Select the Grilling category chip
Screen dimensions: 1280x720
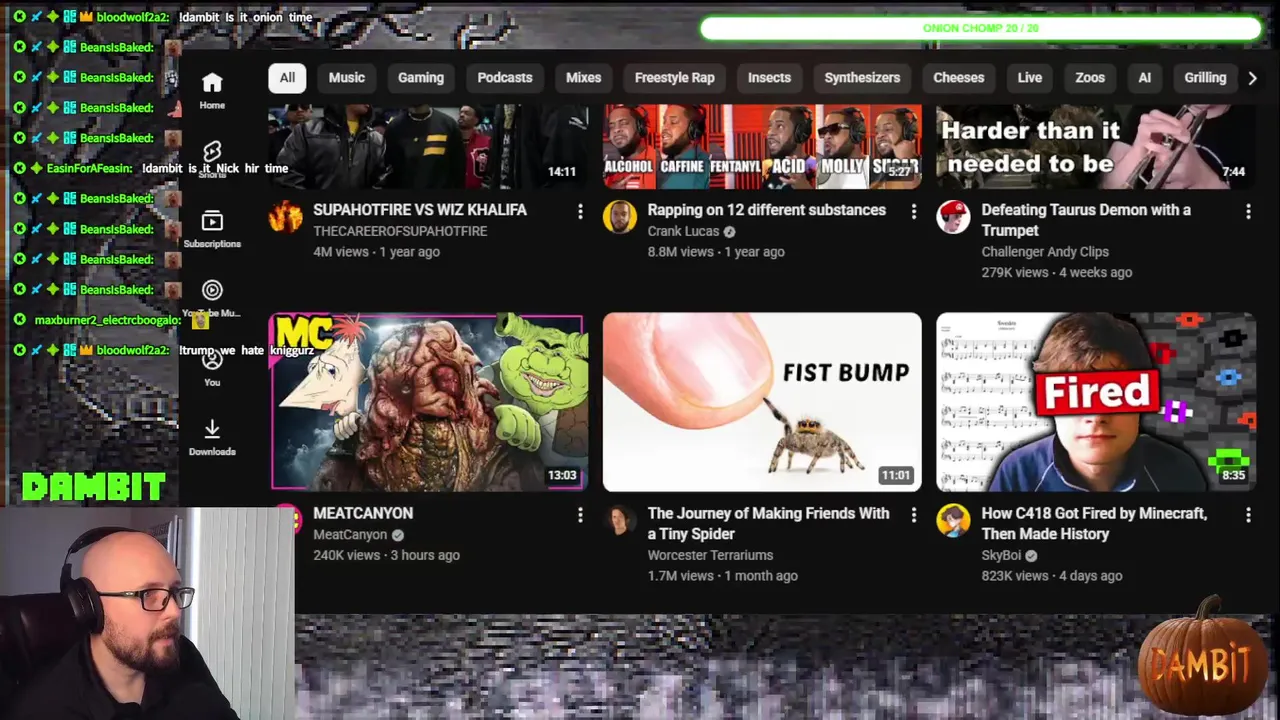tap(1205, 78)
